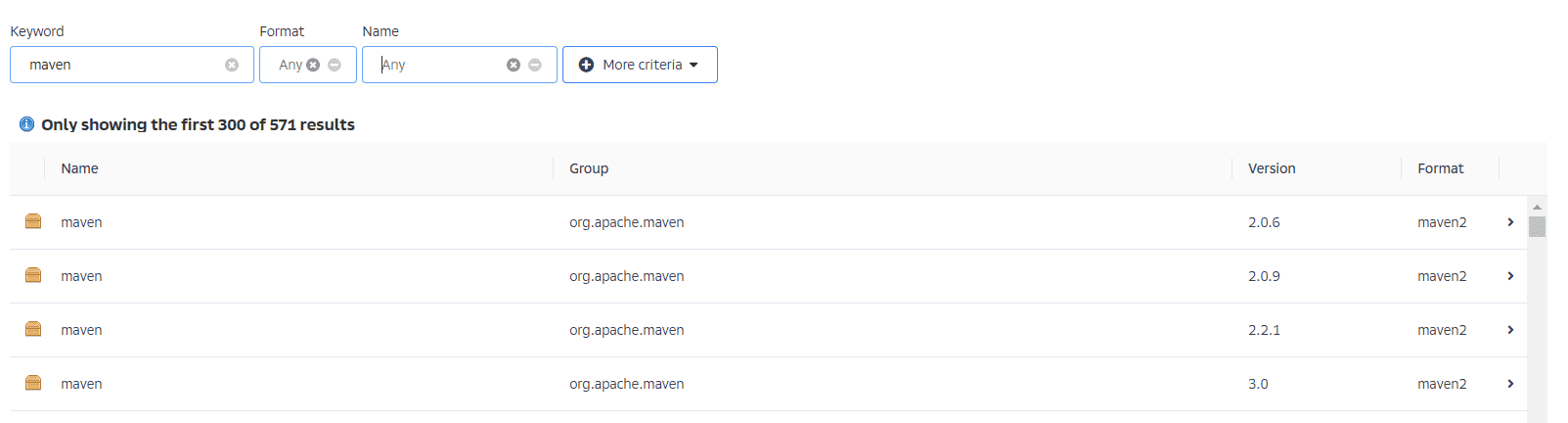Remove the Name criteria with minus icon
This screenshot has height=423, width=1568.
click(x=535, y=65)
